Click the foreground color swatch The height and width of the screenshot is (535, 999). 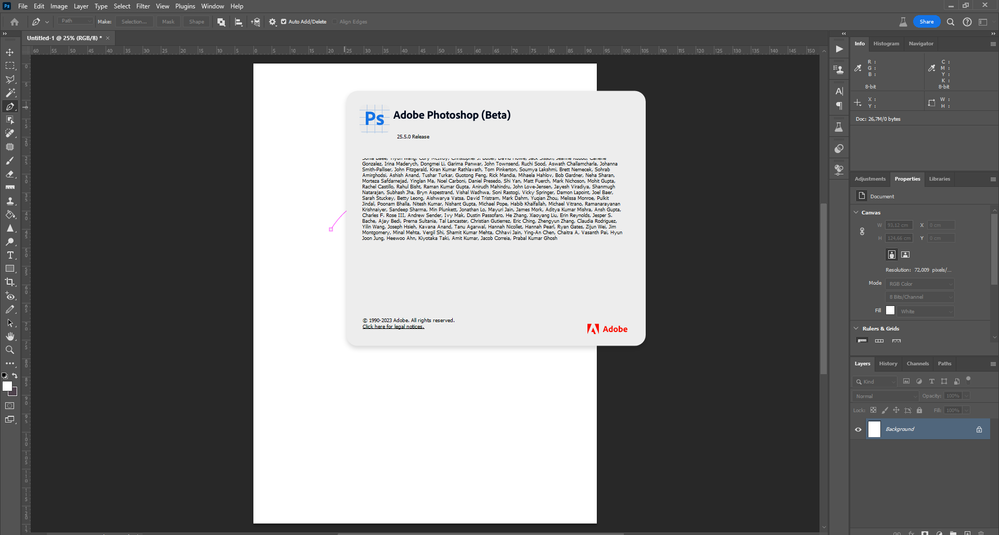click(x=7, y=387)
